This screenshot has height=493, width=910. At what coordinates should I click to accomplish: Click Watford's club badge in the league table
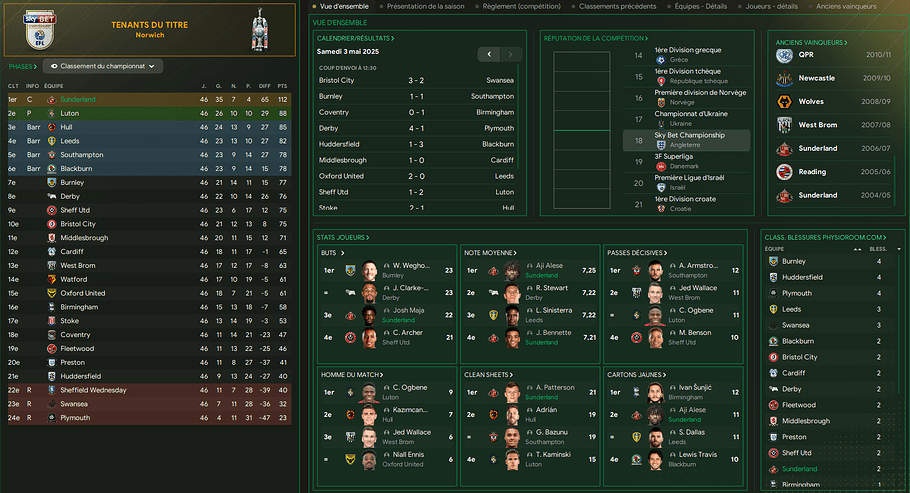click(52, 279)
